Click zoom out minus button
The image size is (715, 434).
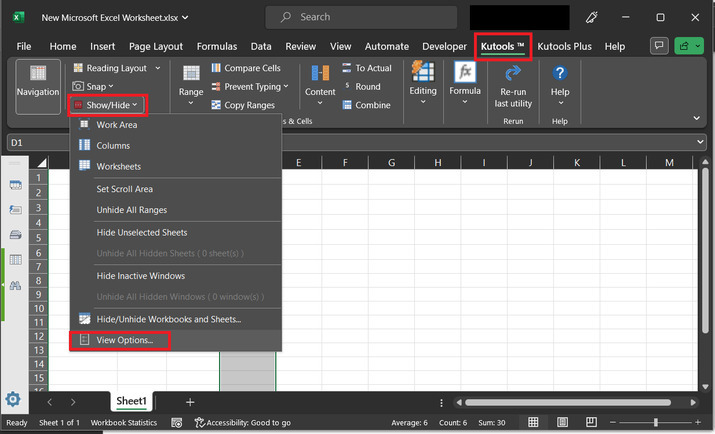pos(612,422)
